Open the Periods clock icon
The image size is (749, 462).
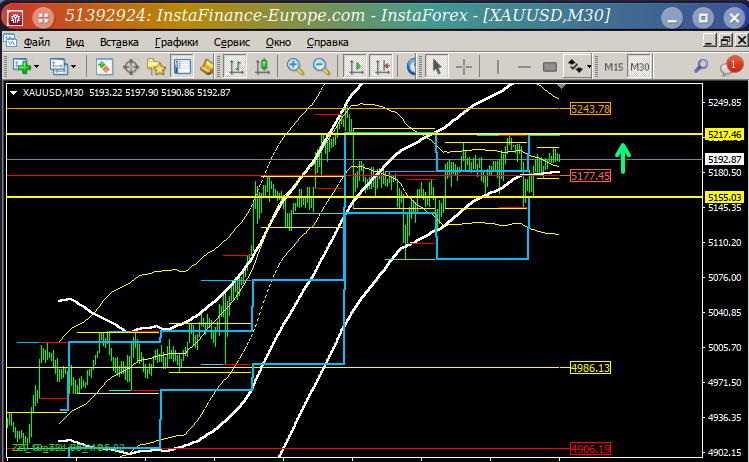[411, 66]
